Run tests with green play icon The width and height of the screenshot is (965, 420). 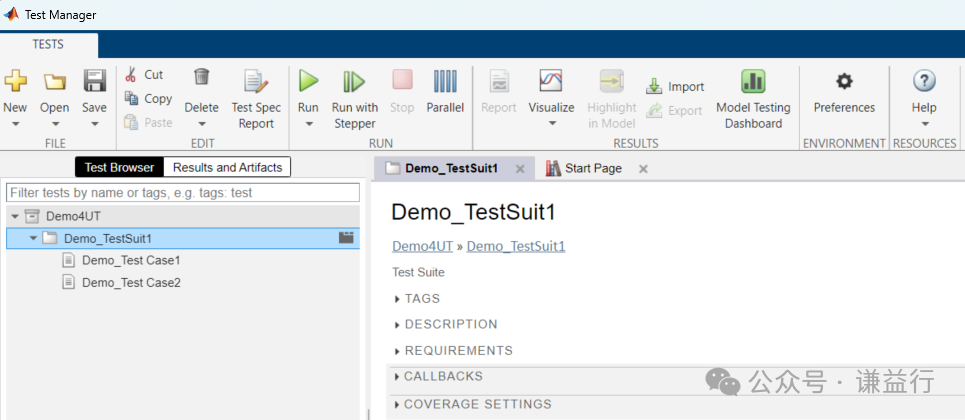click(x=308, y=81)
